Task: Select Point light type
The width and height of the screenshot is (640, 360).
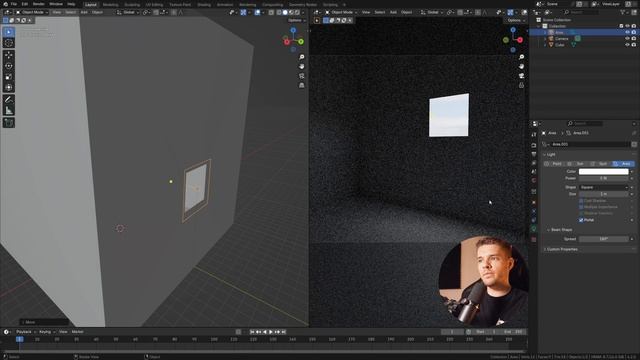Action: click(554, 164)
